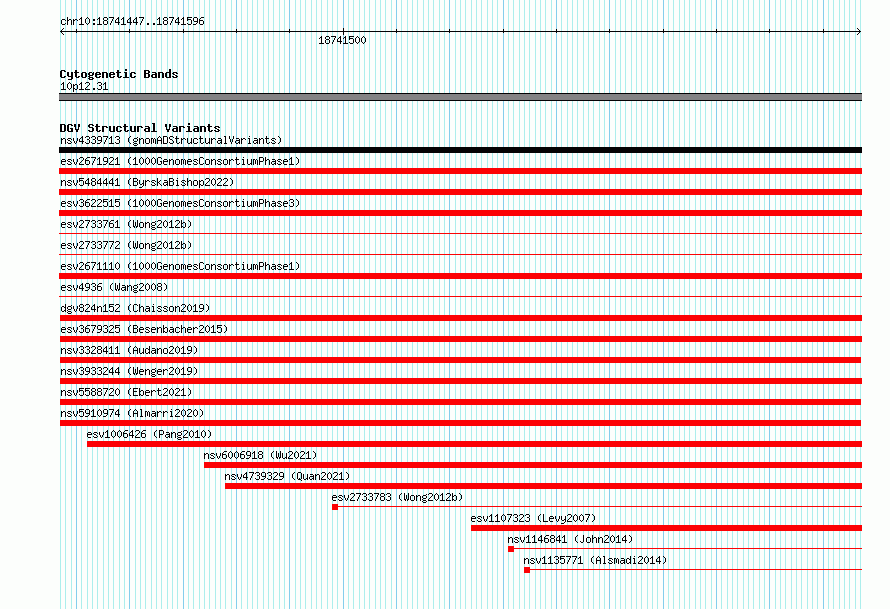Click nsv6006918 Wu2021 variant label

click(260, 455)
